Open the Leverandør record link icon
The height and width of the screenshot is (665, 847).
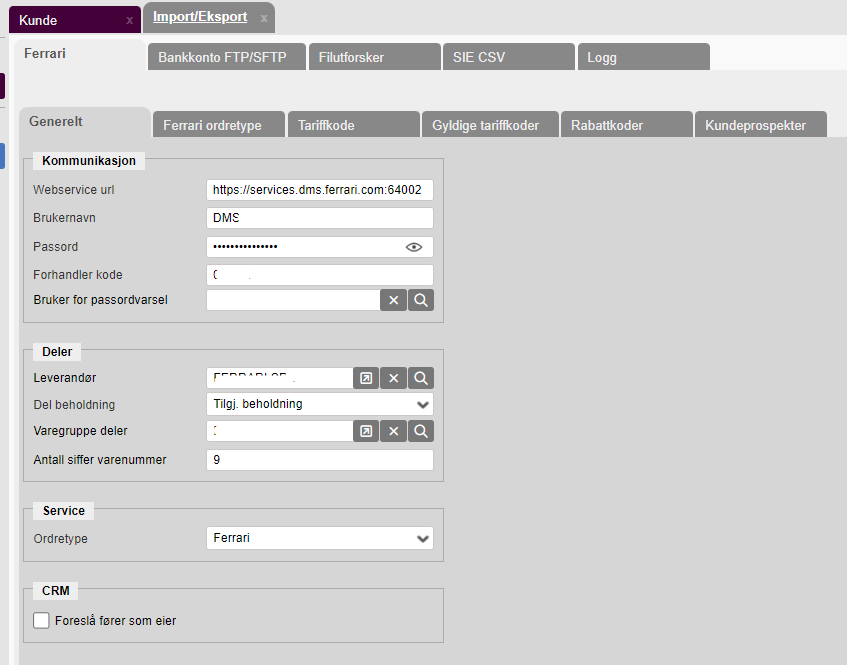click(x=366, y=378)
